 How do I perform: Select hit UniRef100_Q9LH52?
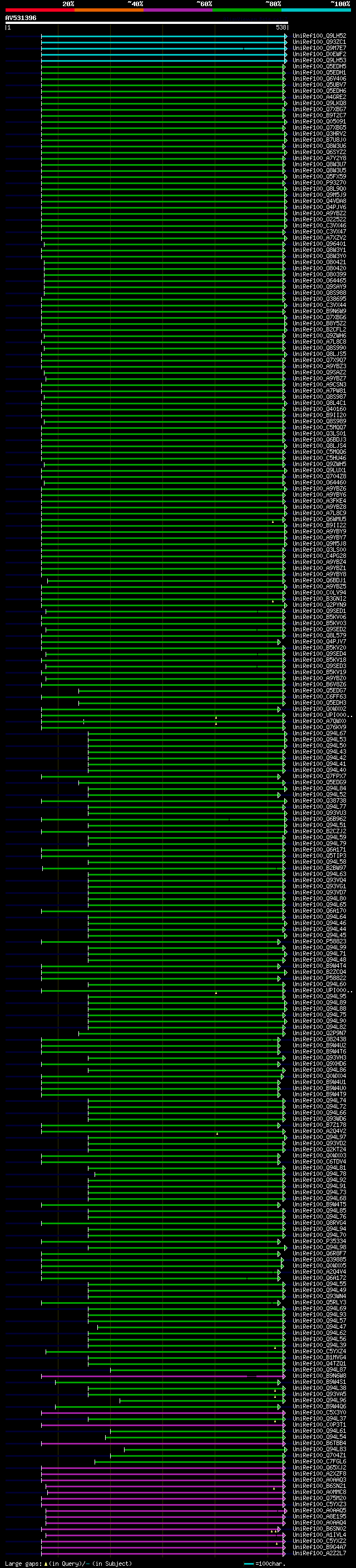tap(319, 36)
